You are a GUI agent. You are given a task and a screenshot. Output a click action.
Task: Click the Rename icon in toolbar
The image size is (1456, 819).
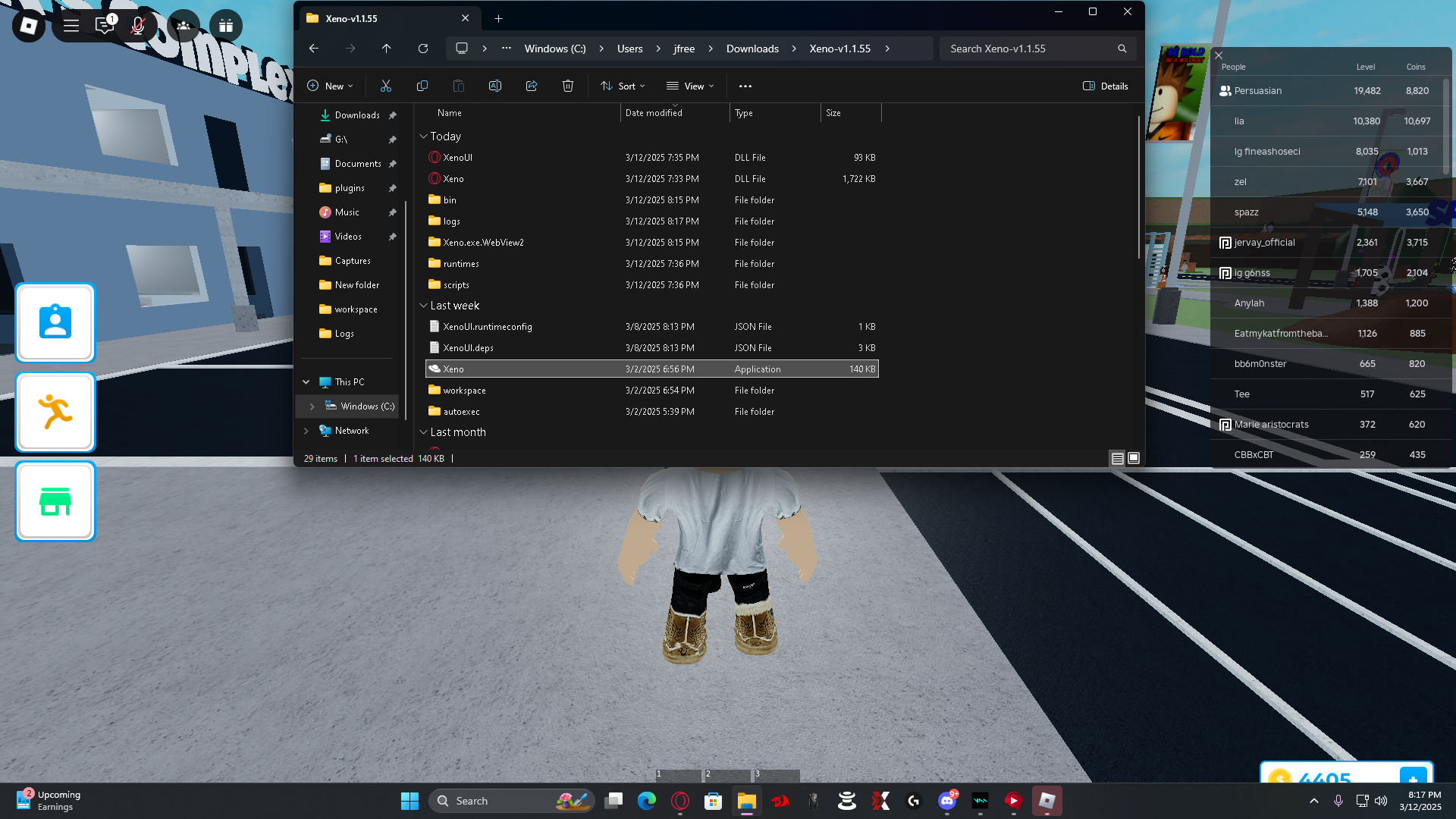pyautogui.click(x=495, y=86)
